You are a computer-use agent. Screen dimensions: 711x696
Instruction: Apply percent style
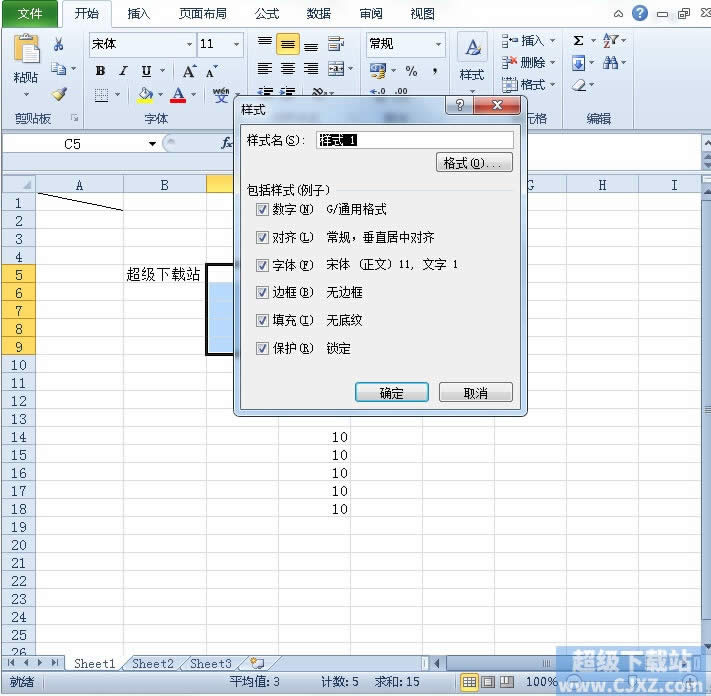(x=411, y=71)
